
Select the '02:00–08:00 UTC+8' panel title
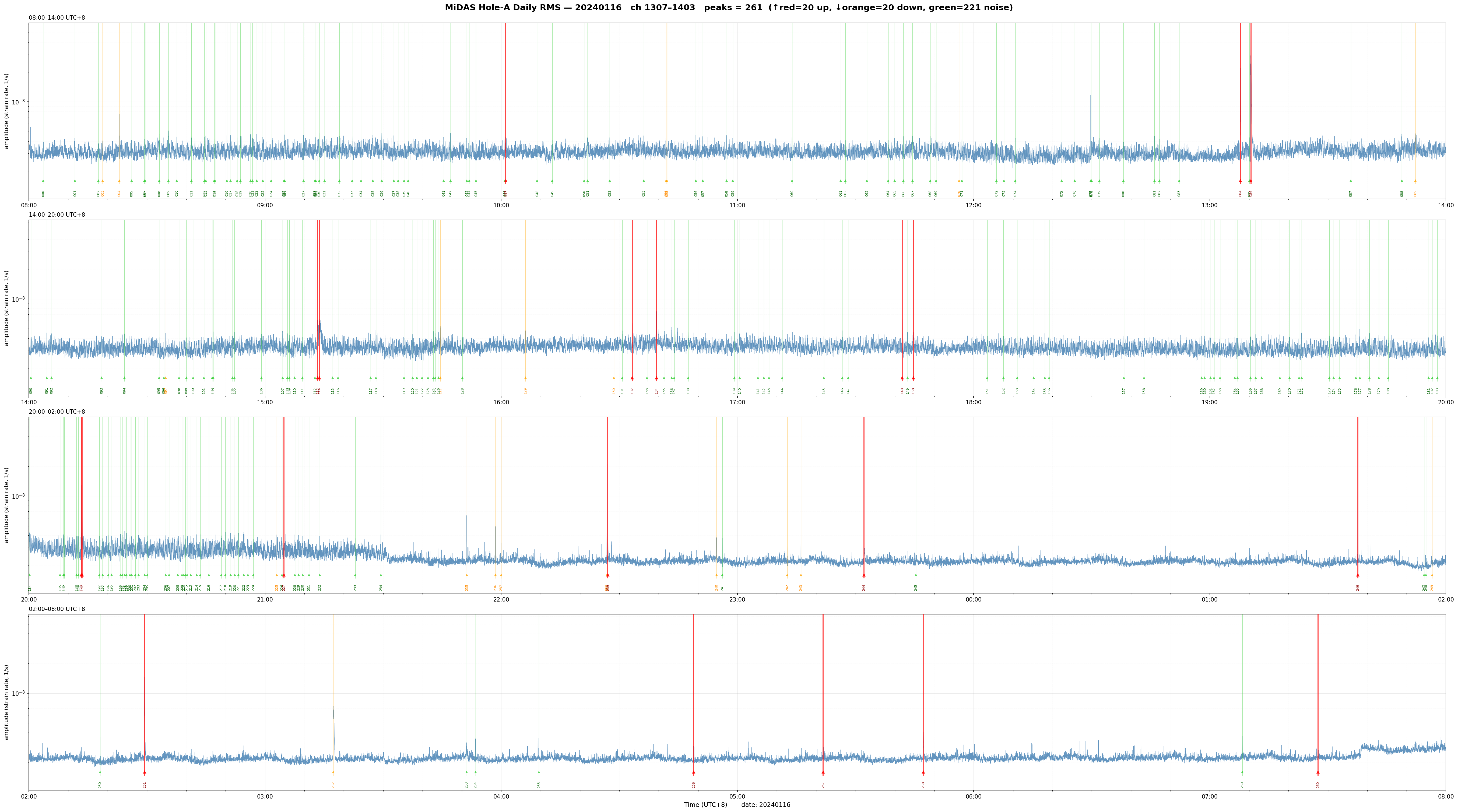(57, 609)
